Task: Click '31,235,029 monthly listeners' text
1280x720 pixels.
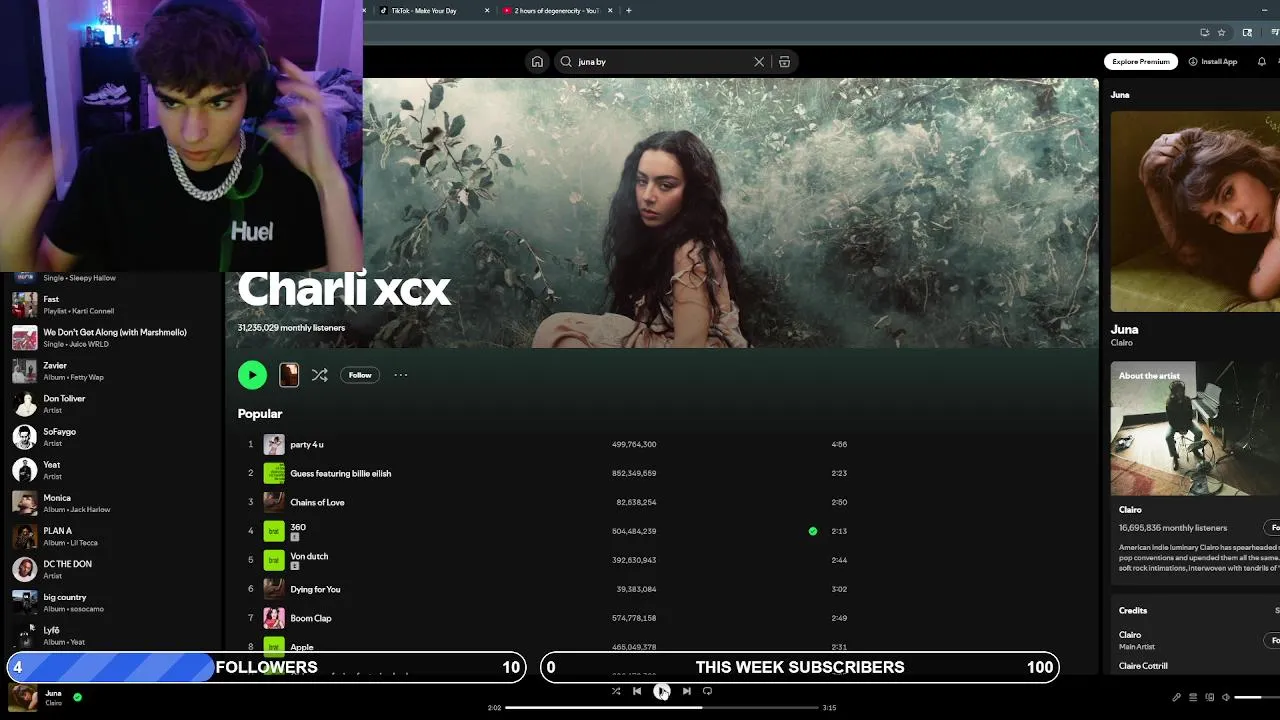Action: tap(291, 328)
